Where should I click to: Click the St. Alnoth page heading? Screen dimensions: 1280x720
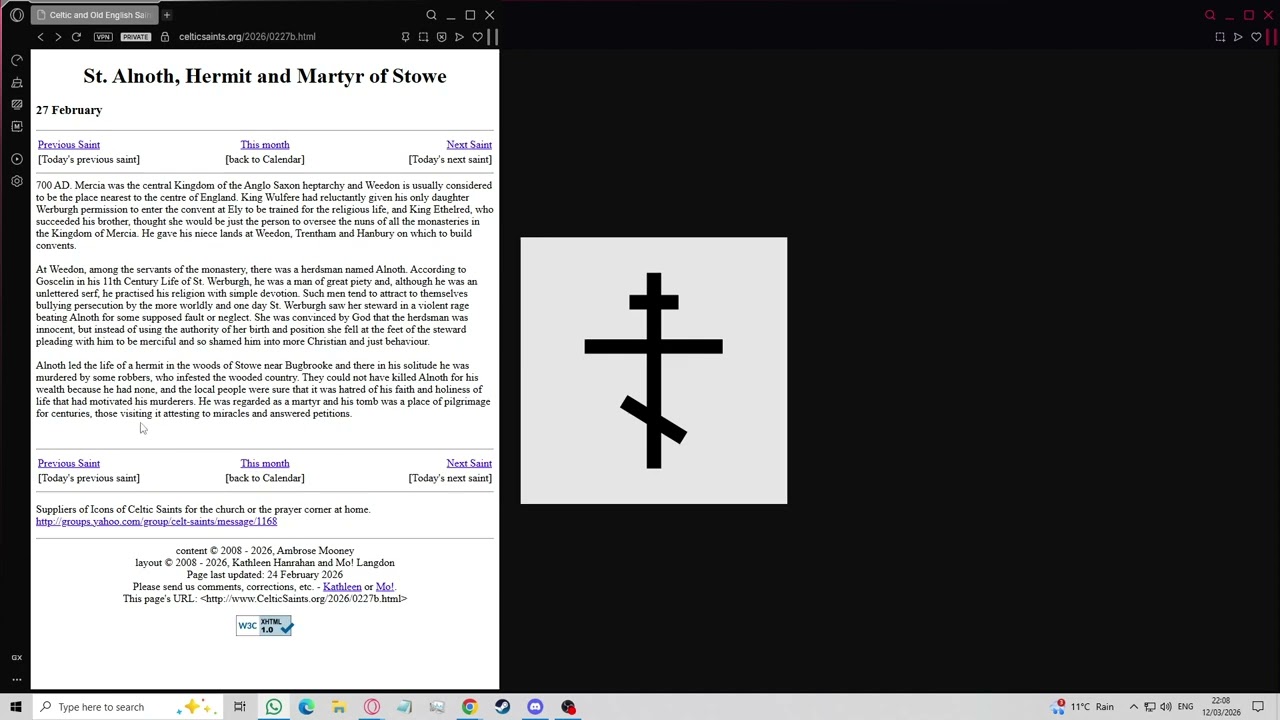[x=265, y=76]
